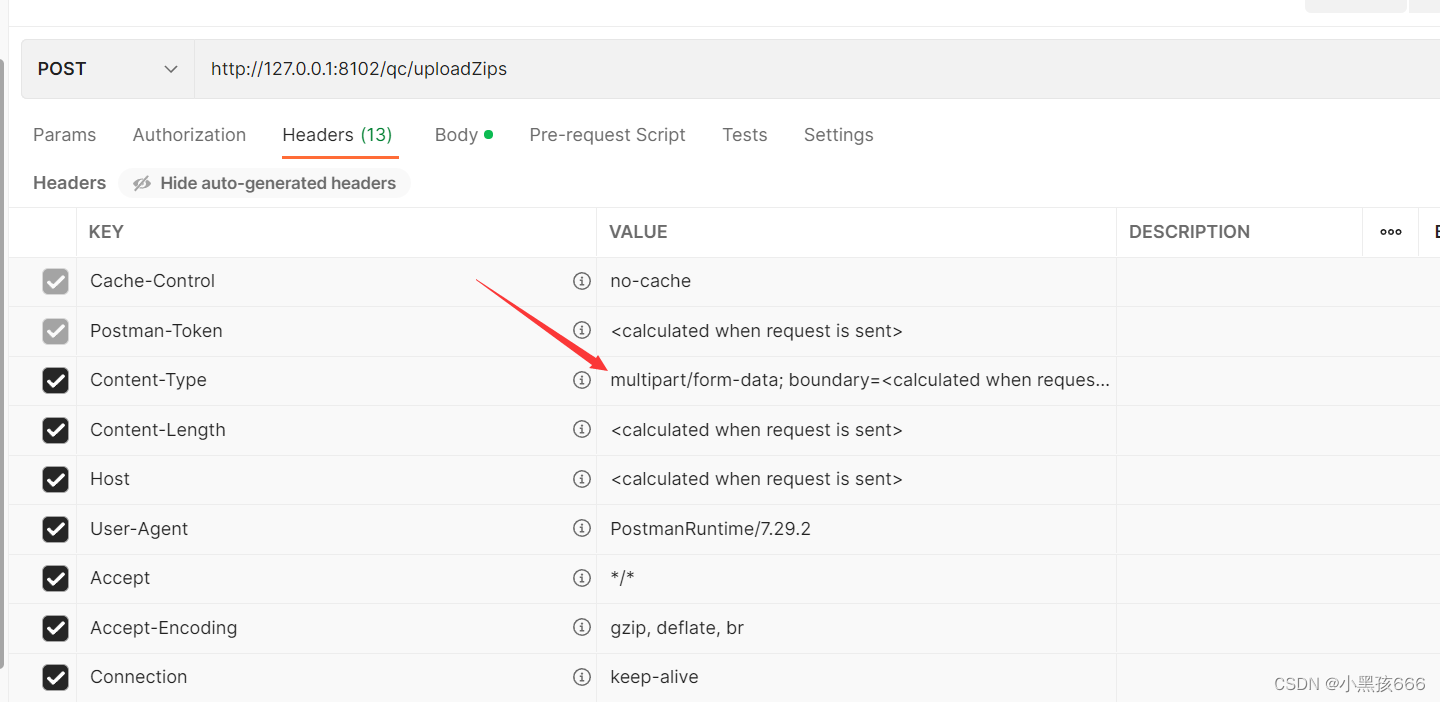Open the three-dot menu in the headers table

tap(1390, 231)
